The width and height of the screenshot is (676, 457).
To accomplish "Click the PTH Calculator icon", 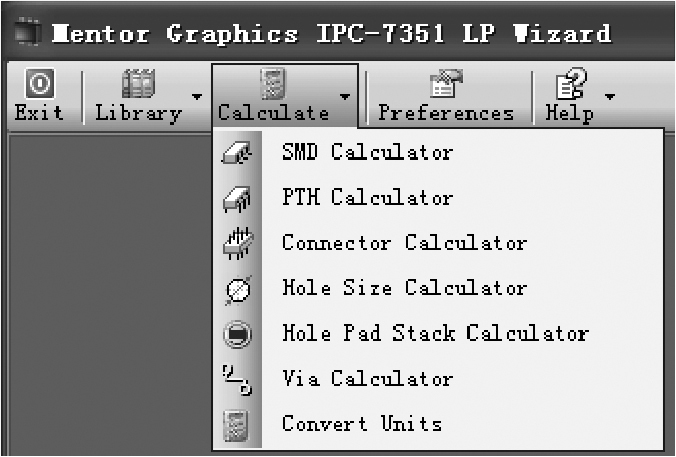I will [237, 198].
